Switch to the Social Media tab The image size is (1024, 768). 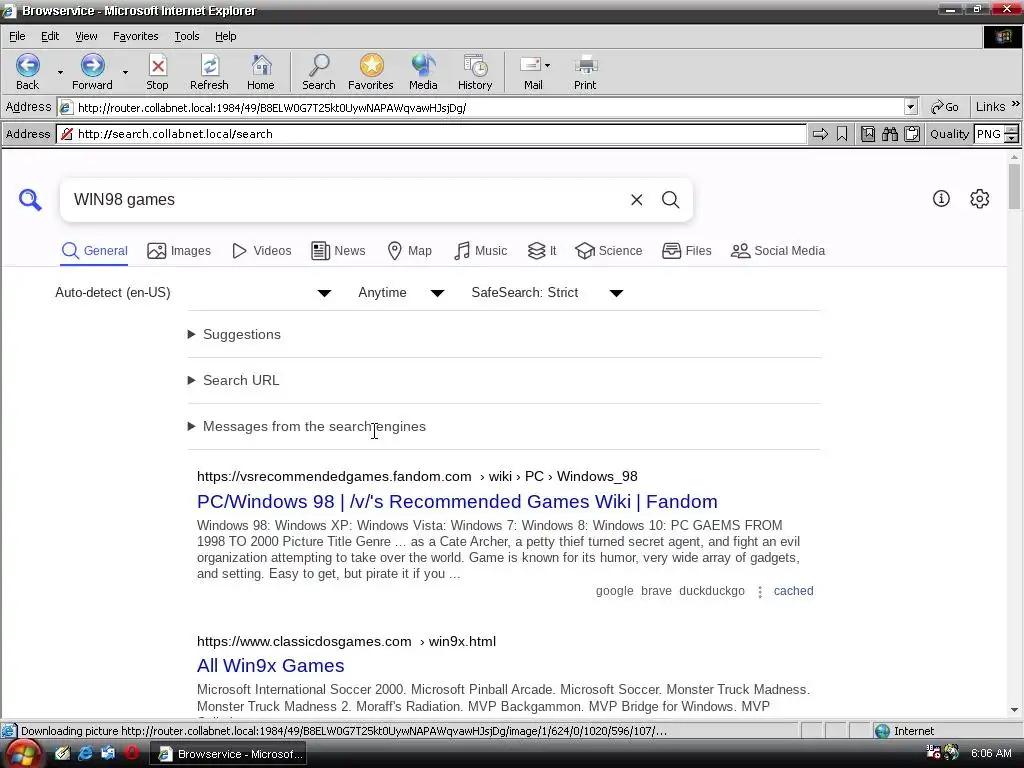point(778,251)
